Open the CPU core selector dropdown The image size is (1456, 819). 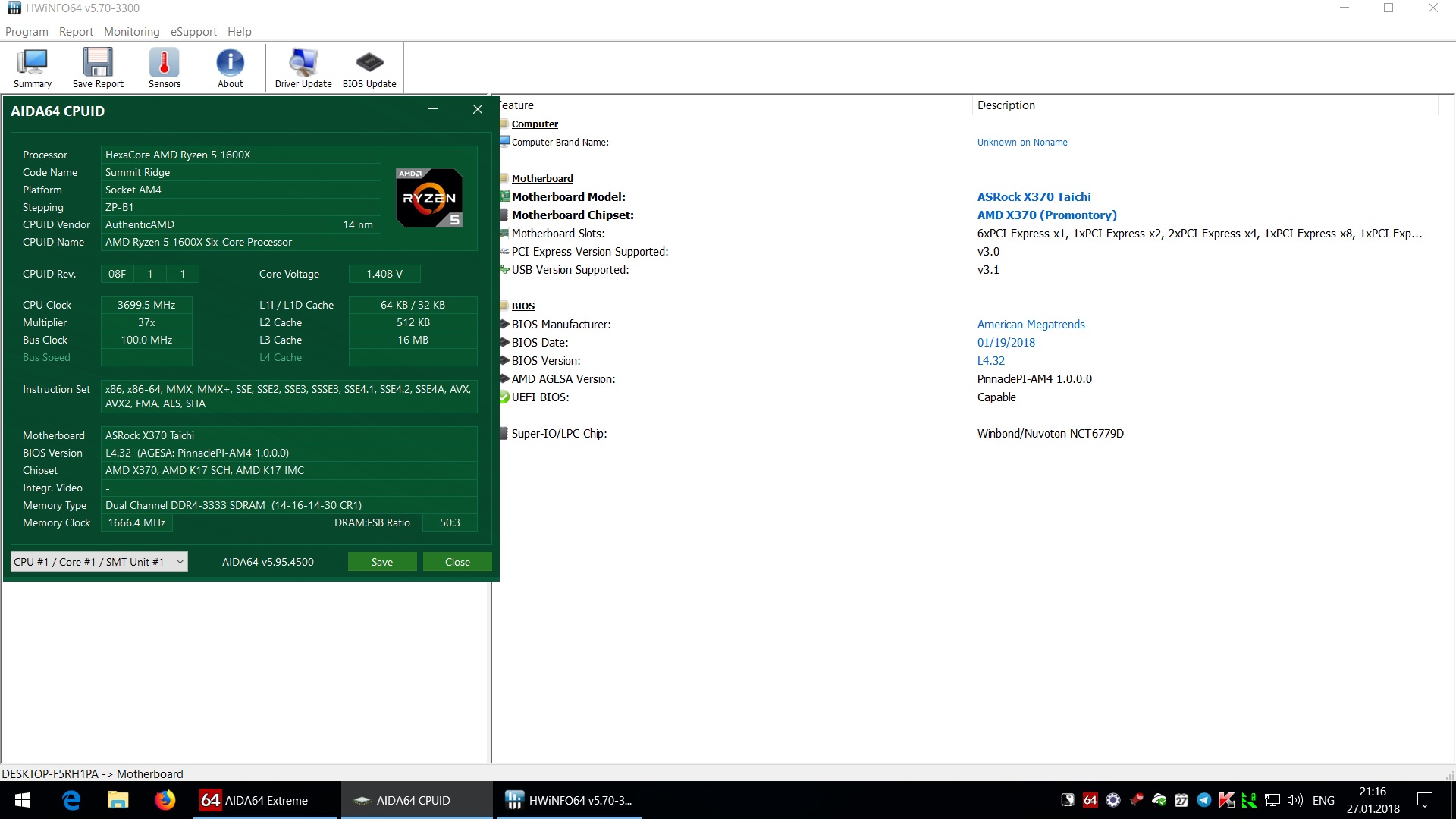99,562
